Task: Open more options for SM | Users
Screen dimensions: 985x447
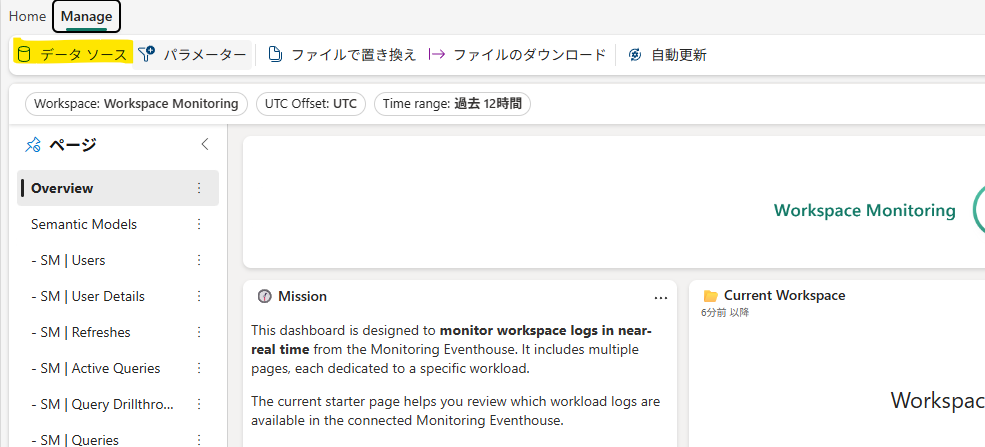Action: coord(199,260)
